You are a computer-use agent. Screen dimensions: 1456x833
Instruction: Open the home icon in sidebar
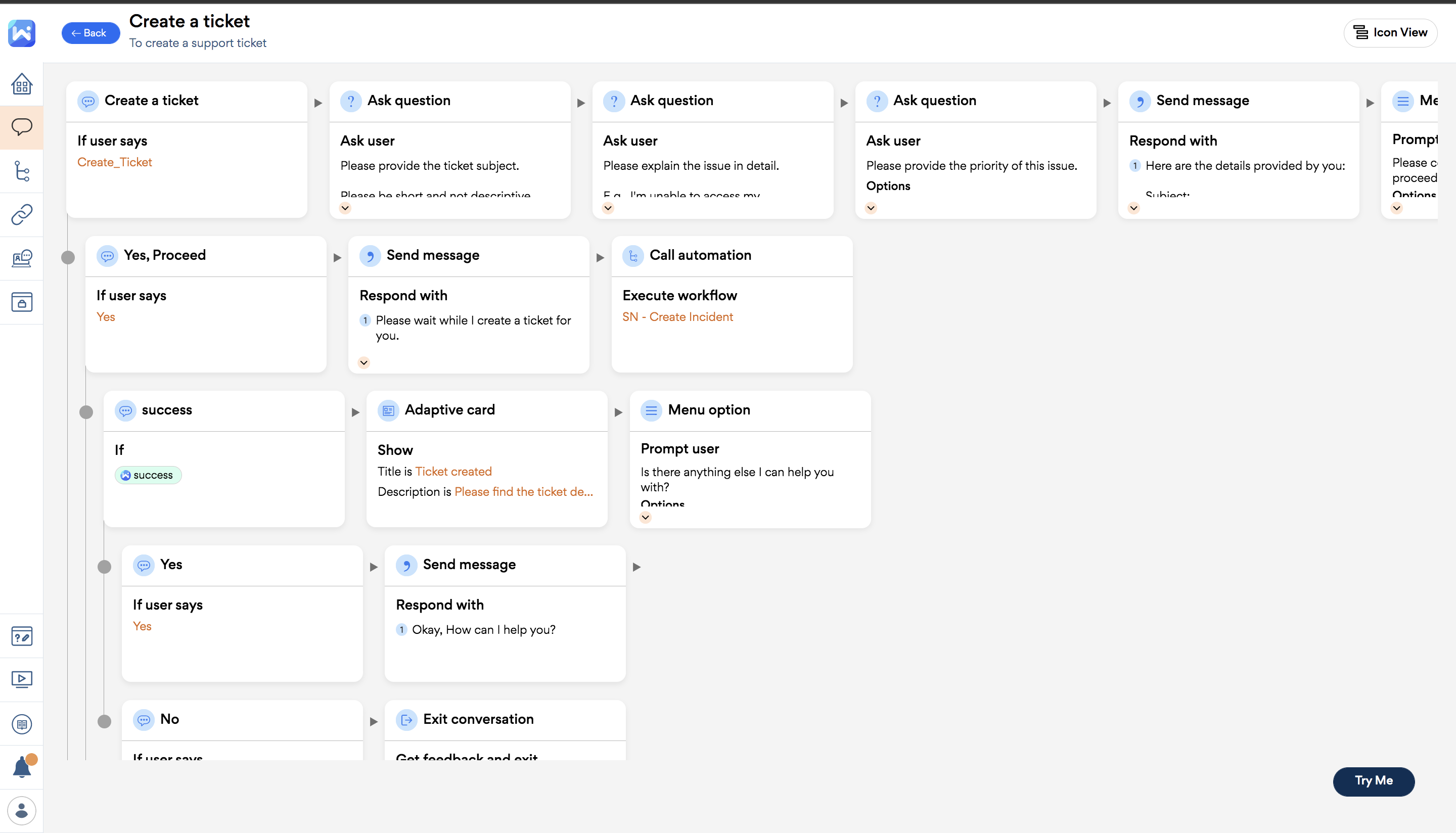tap(22, 84)
